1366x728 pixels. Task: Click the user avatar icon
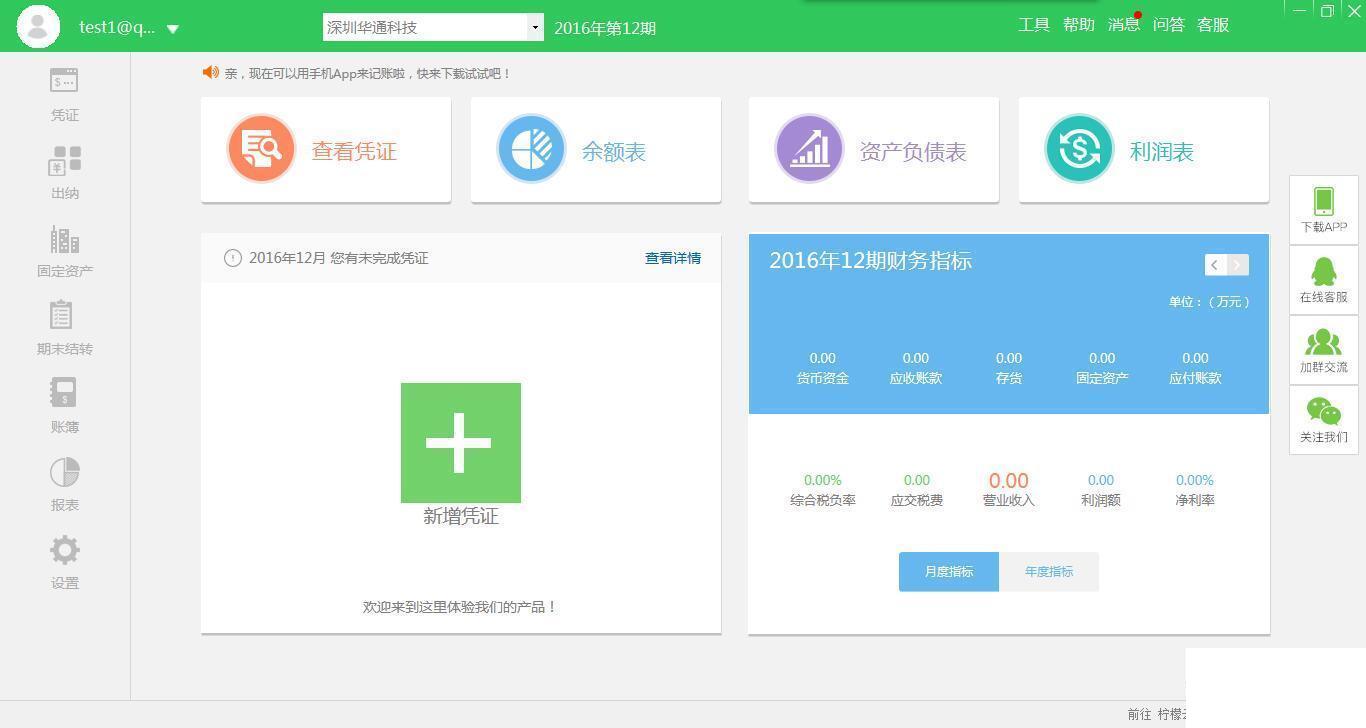(38, 26)
